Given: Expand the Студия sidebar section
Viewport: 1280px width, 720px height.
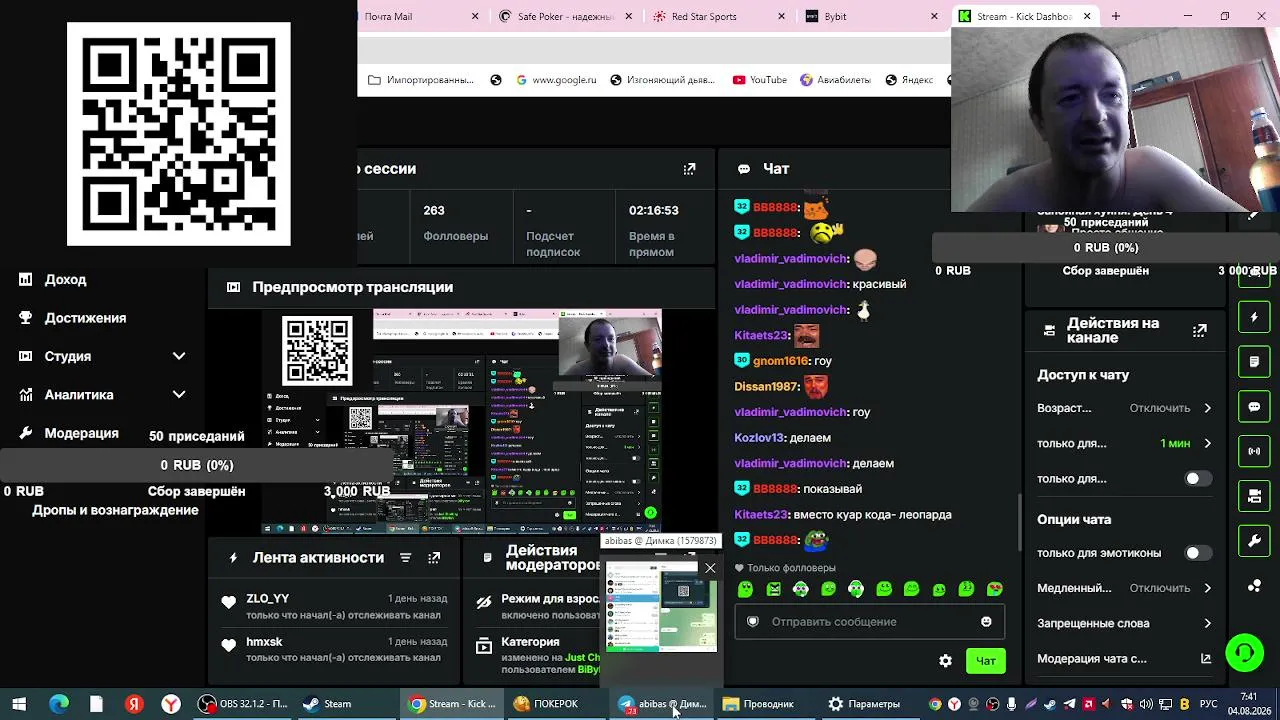Looking at the screenshot, I should [179, 356].
